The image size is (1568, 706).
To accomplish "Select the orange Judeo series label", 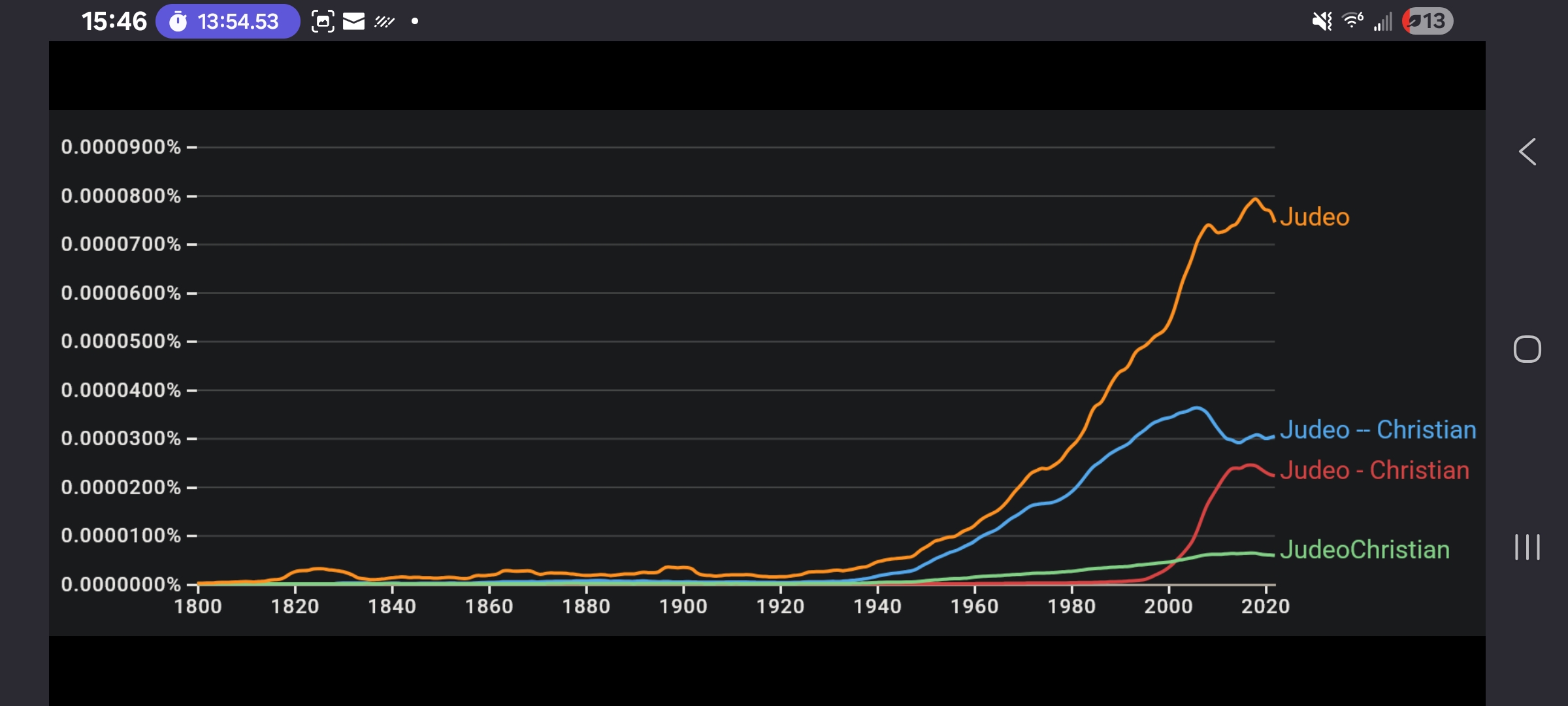I will click(x=1314, y=217).
